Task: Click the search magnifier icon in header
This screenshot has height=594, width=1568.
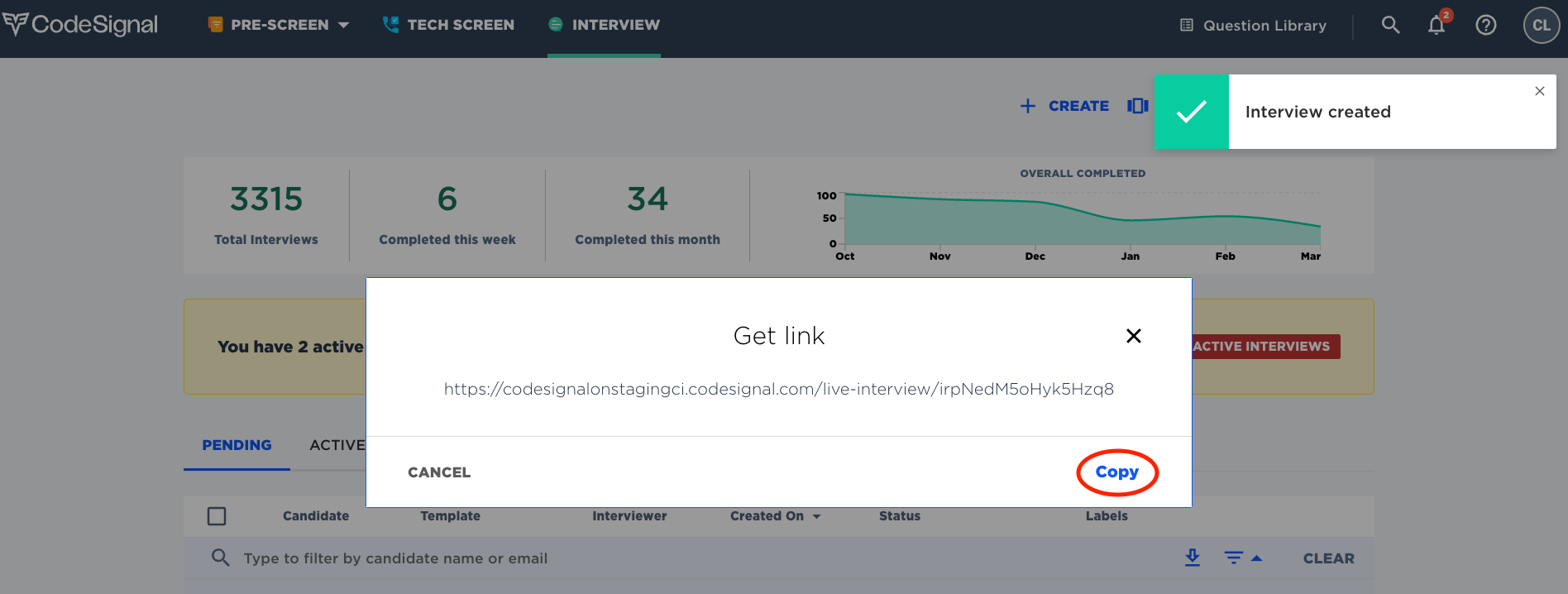Action: (x=1391, y=26)
